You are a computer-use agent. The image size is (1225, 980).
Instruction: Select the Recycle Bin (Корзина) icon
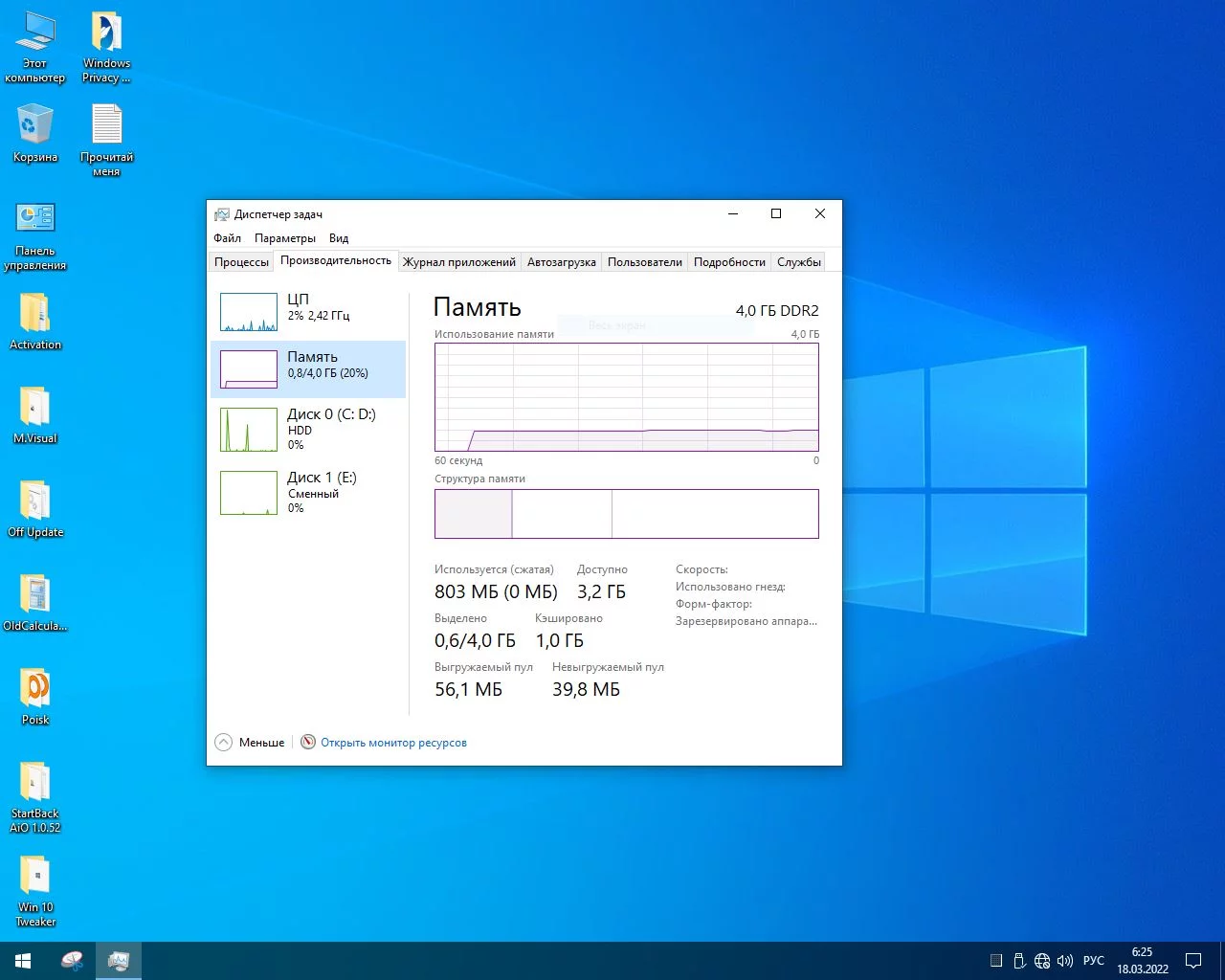point(35,132)
